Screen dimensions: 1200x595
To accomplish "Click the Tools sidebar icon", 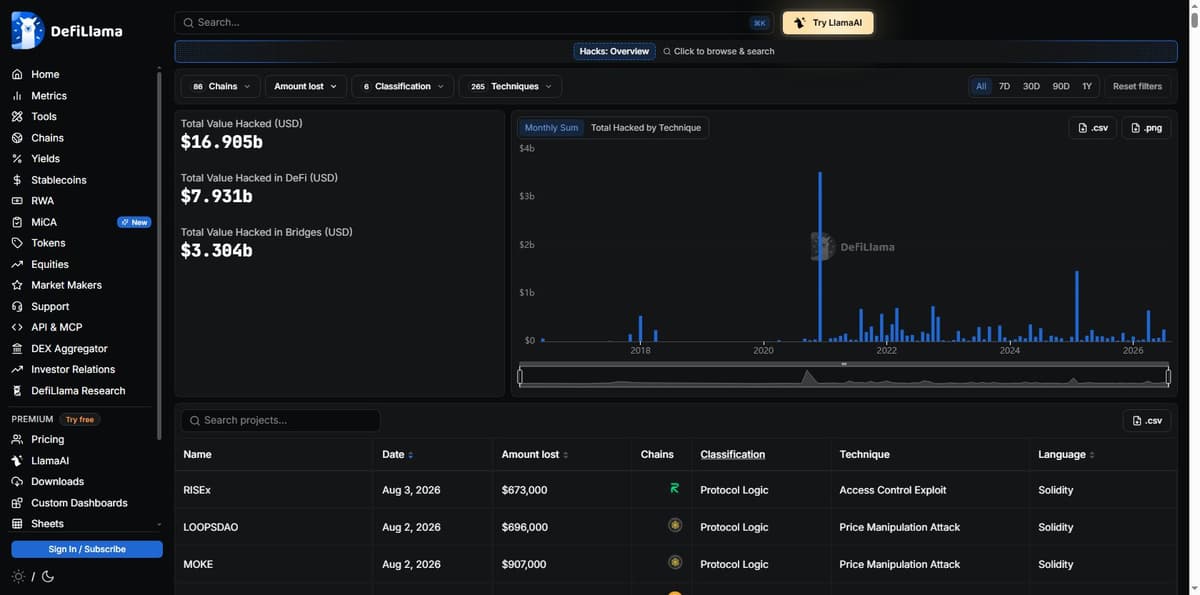I will [17, 117].
